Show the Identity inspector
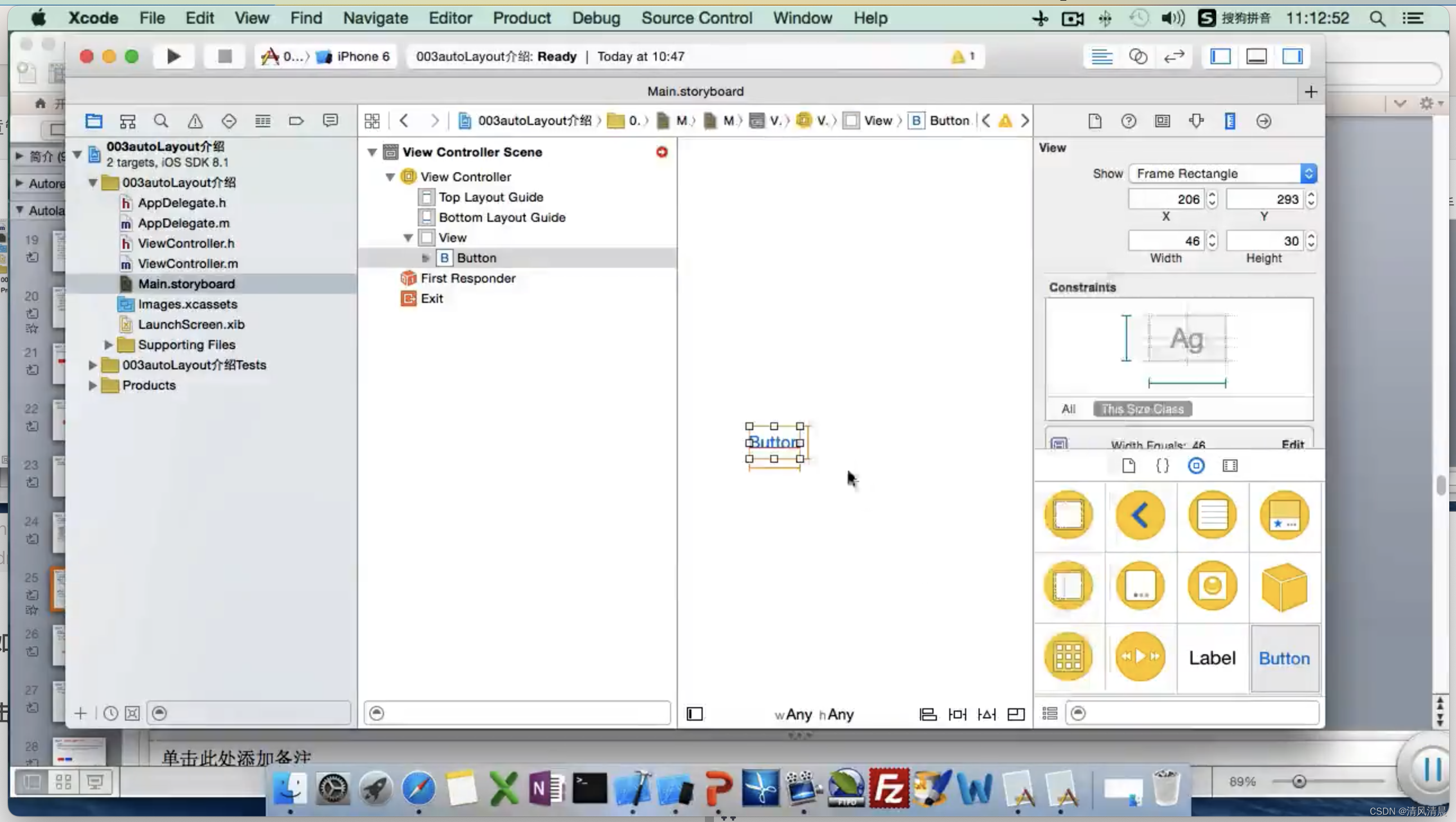 [1163, 121]
